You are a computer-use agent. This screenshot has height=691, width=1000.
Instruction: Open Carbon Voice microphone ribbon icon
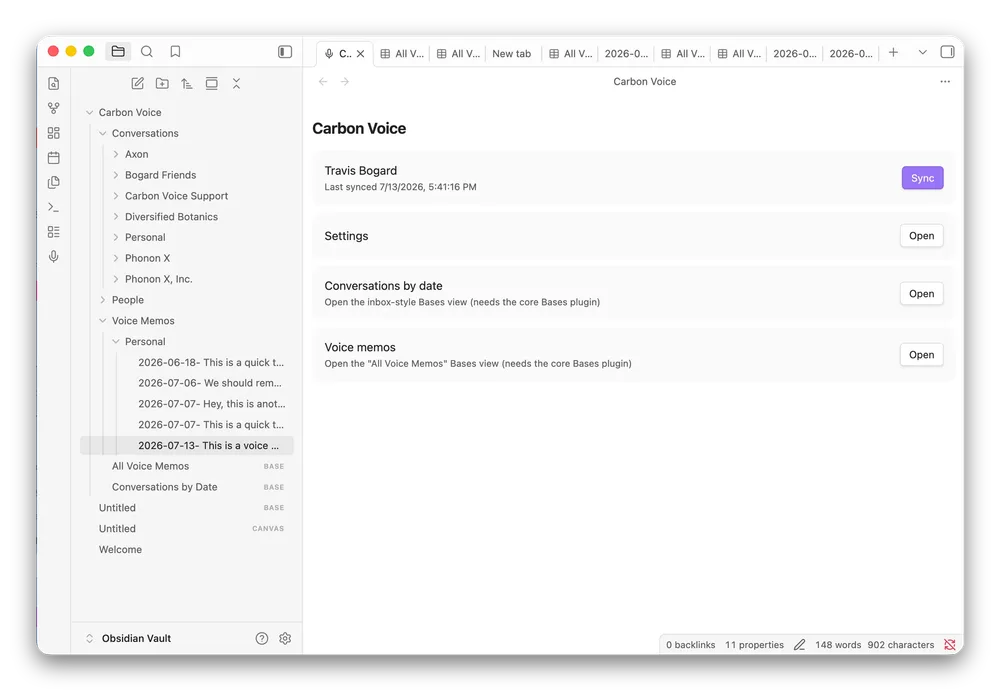[x=54, y=256]
